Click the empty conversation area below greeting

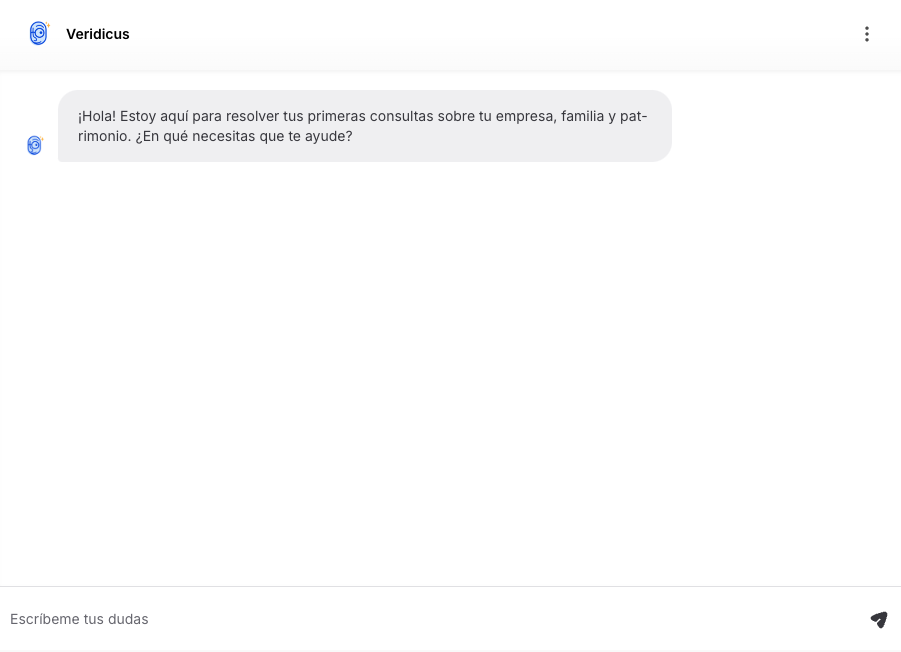[x=450, y=373]
